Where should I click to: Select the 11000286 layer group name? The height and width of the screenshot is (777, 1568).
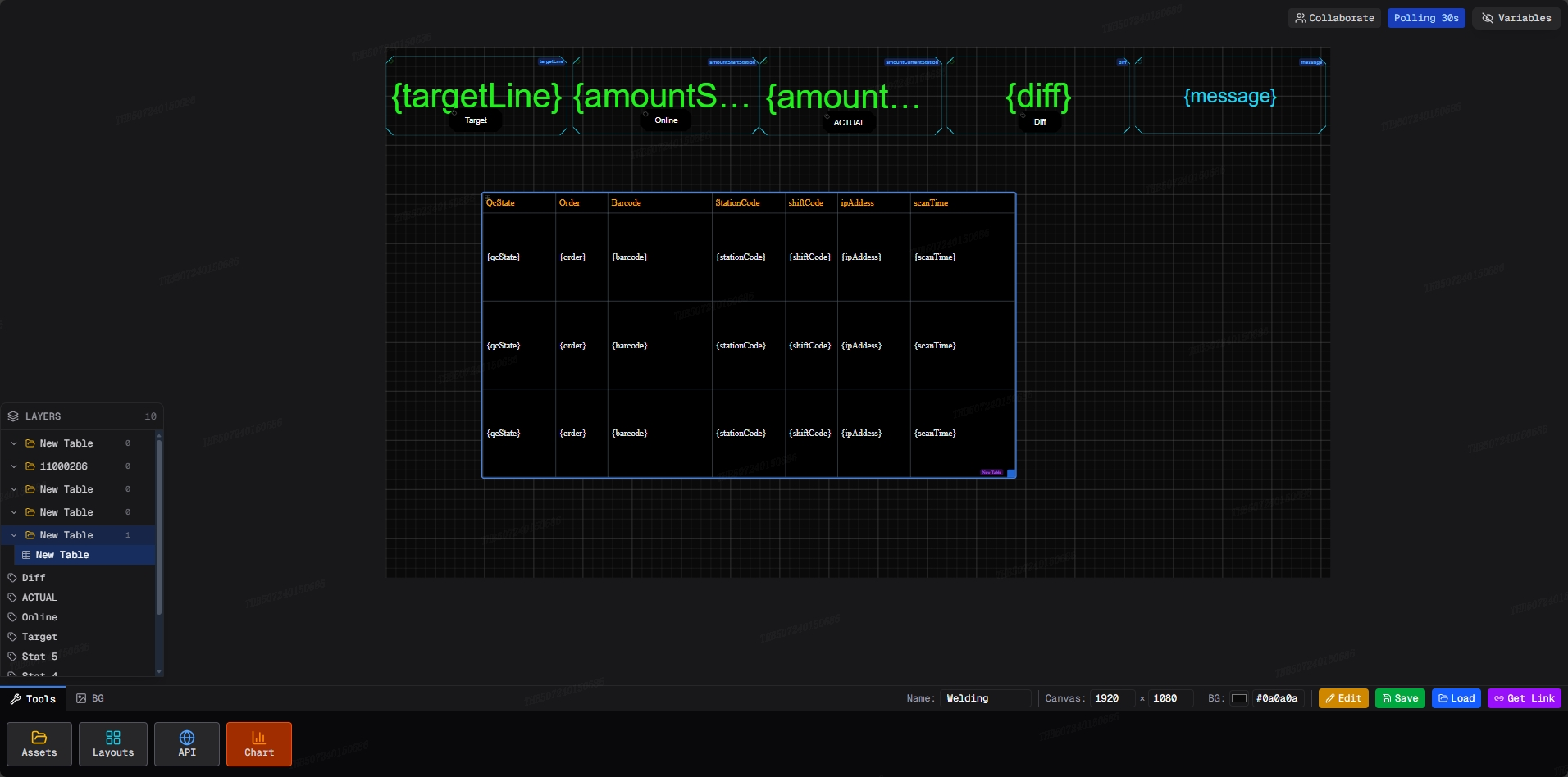[x=64, y=466]
